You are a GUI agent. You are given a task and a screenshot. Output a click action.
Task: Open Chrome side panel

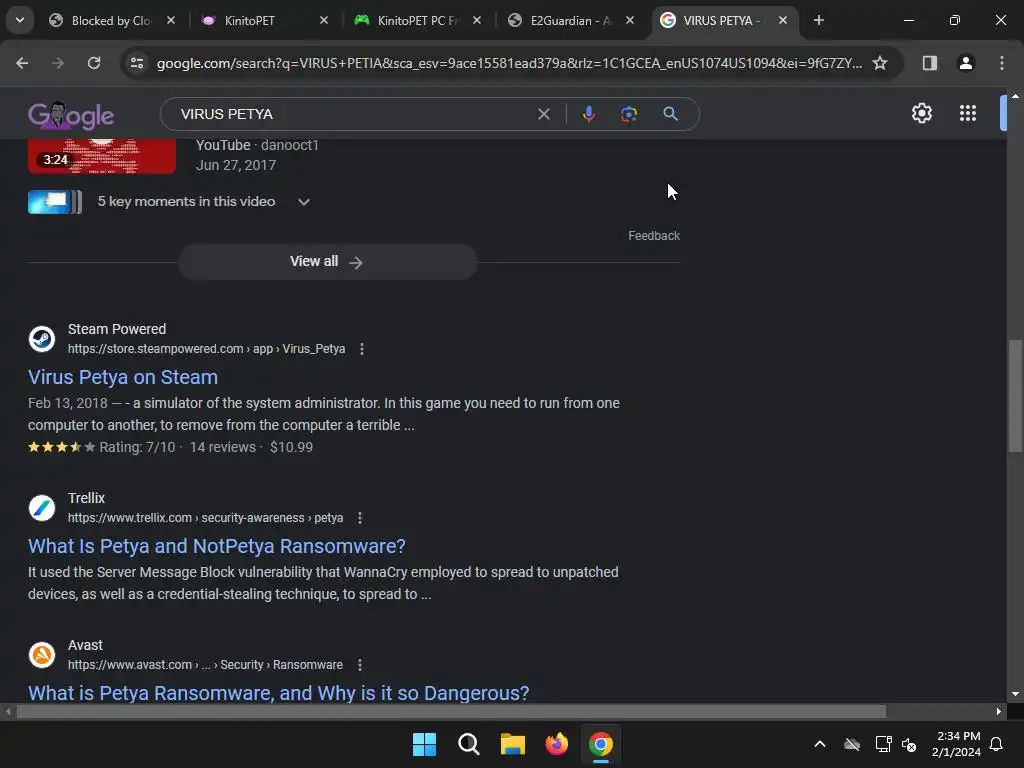pos(929,63)
